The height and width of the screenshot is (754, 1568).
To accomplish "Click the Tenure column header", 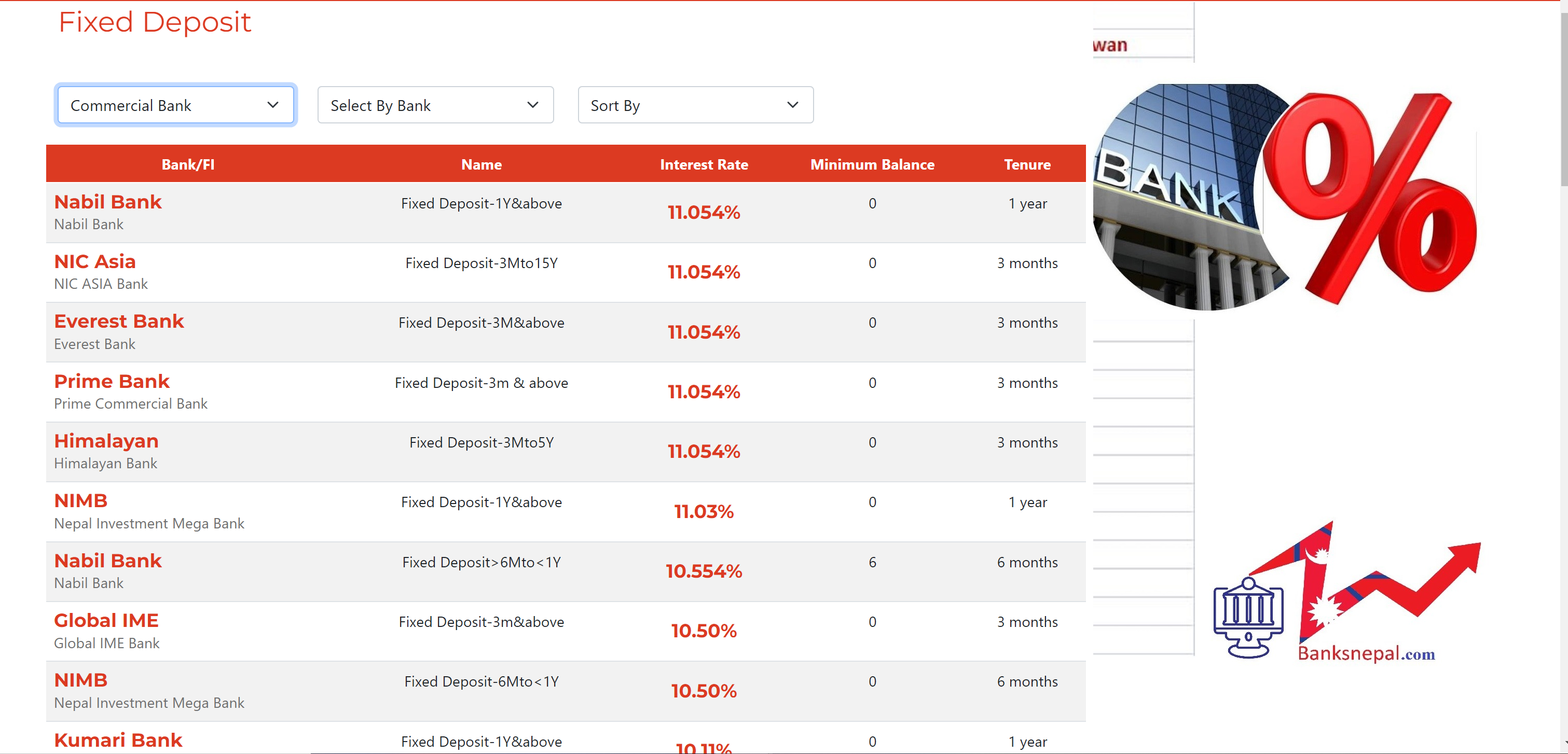I will pos(1027,164).
